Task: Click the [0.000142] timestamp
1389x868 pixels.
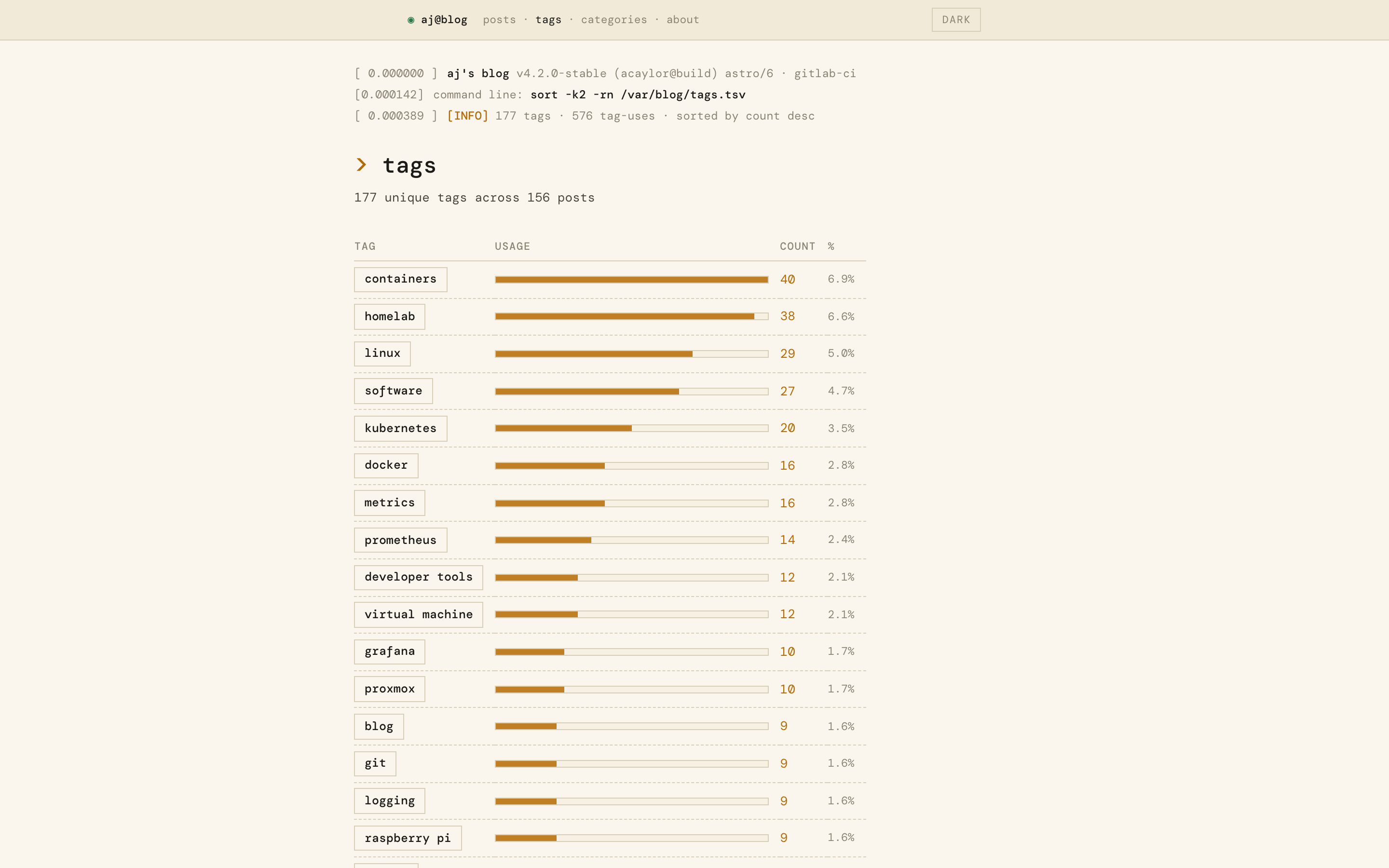Action: tap(389, 95)
